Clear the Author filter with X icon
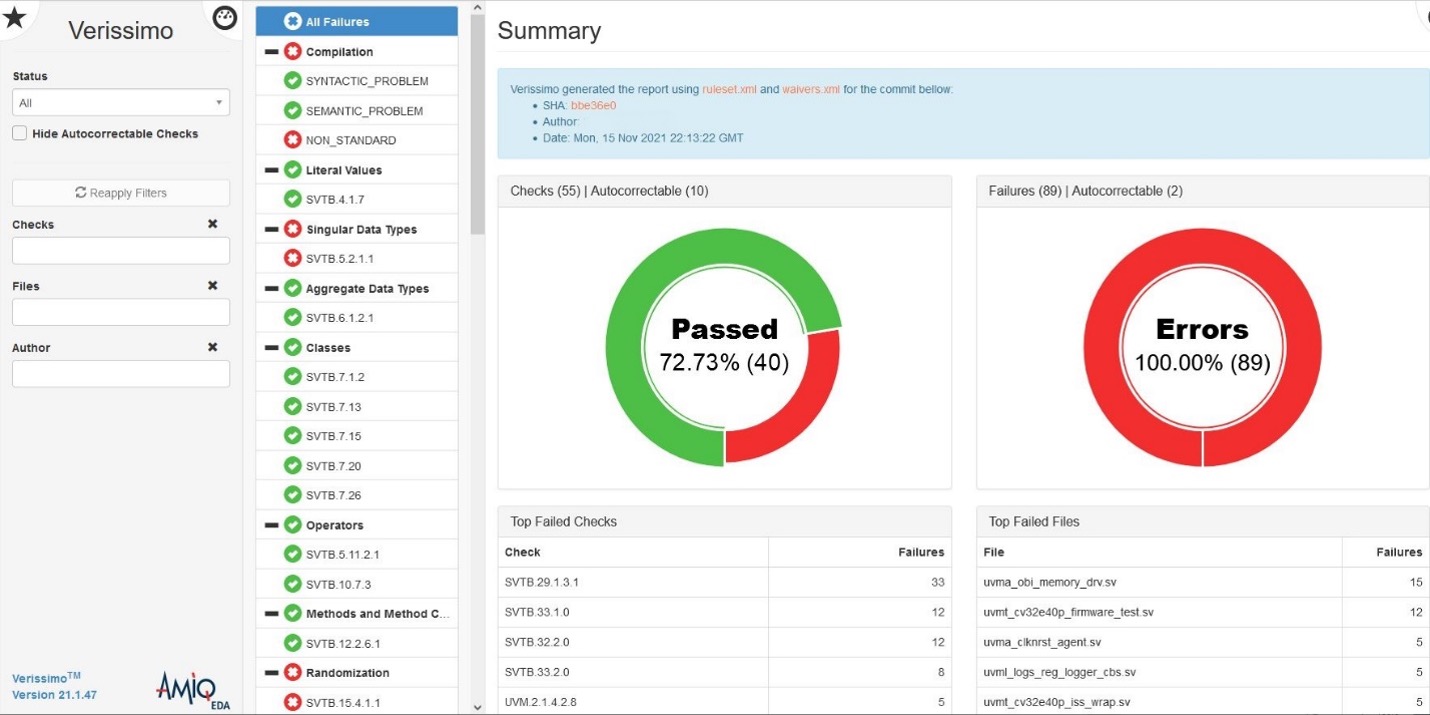1430x715 pixels. pyautogui.click(x=212, y=347)
